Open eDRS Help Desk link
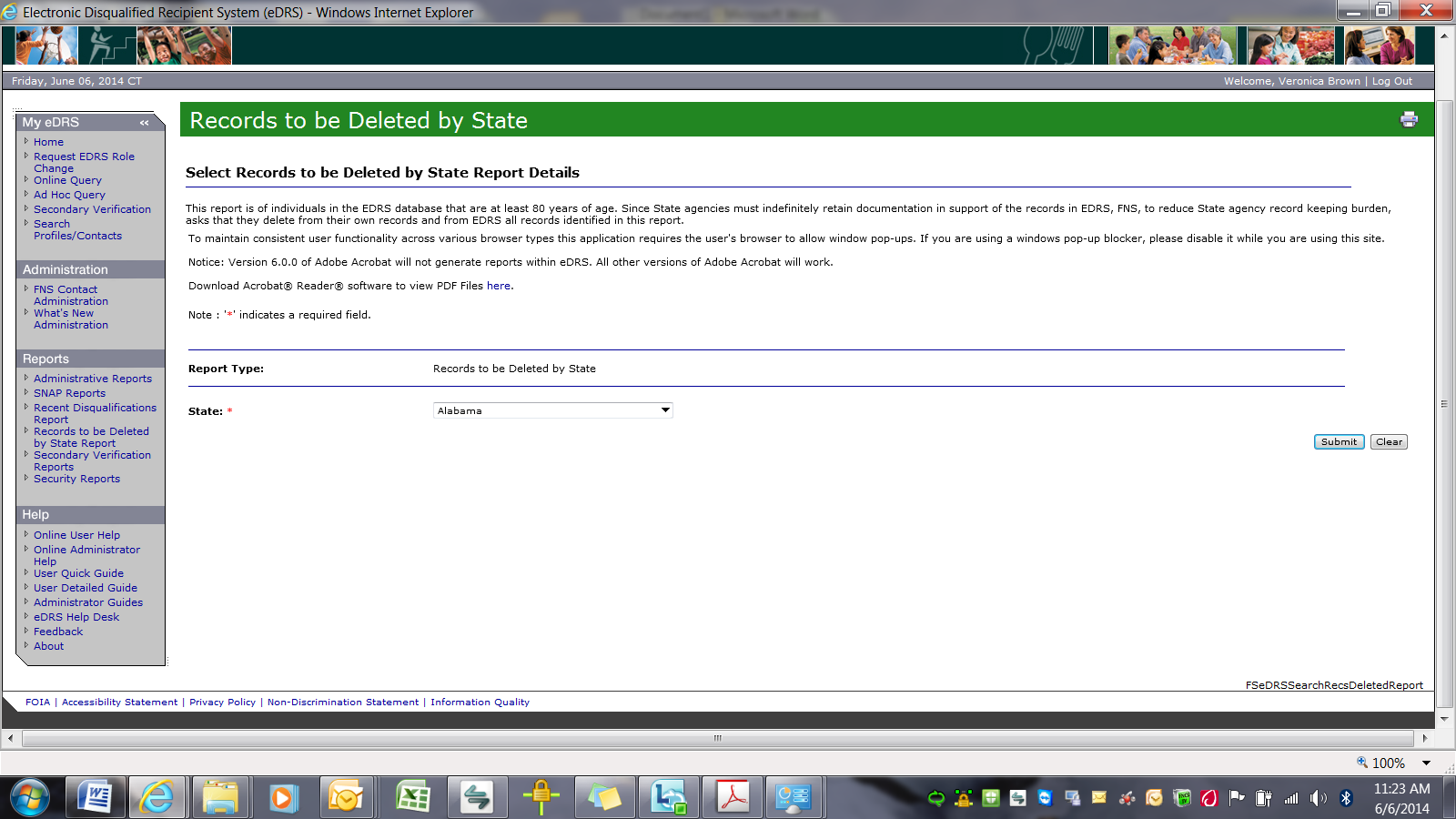Image resolution: width=1456 pixels, height=819 pixels. click(76, 617)
